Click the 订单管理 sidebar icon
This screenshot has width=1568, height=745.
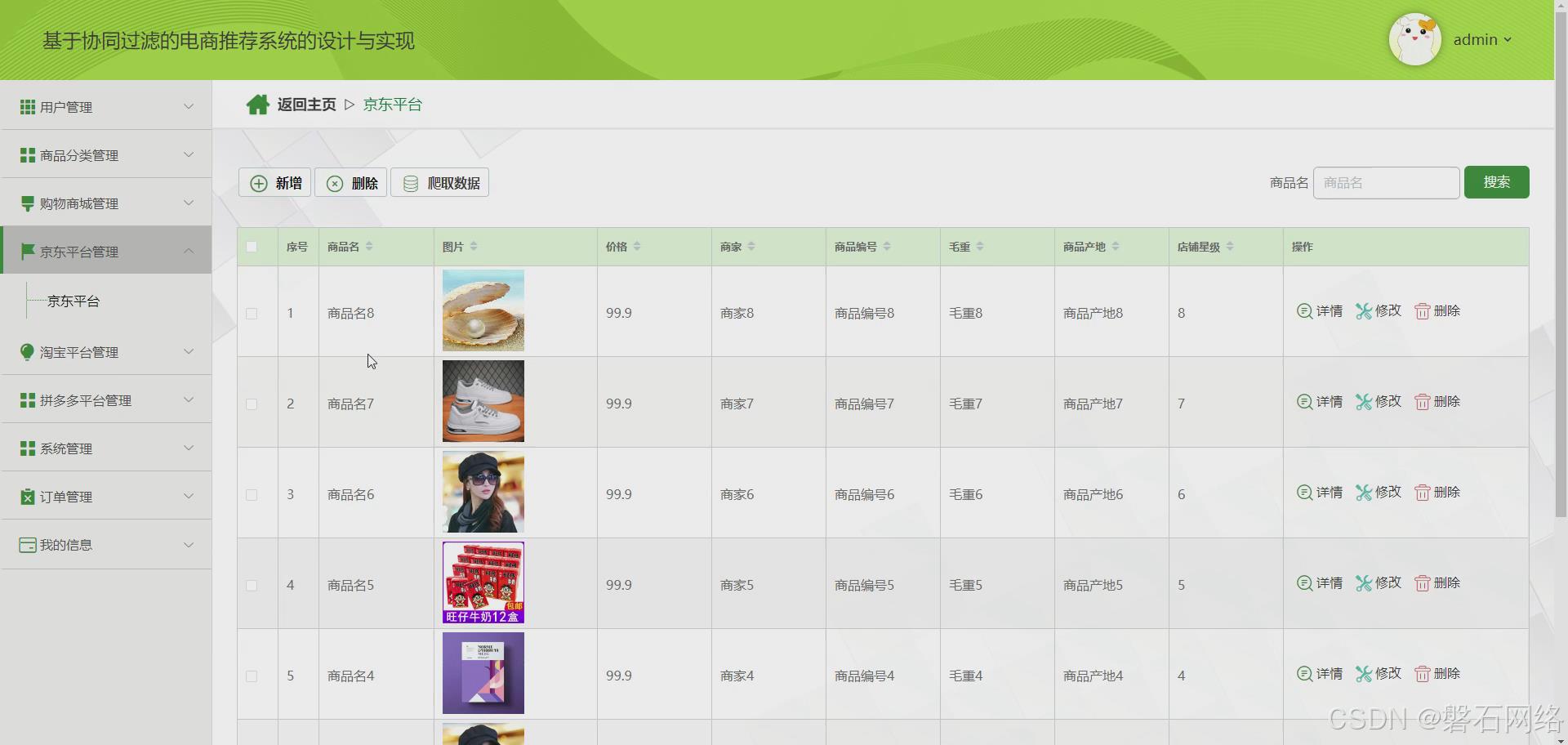[x=27, y=497]
